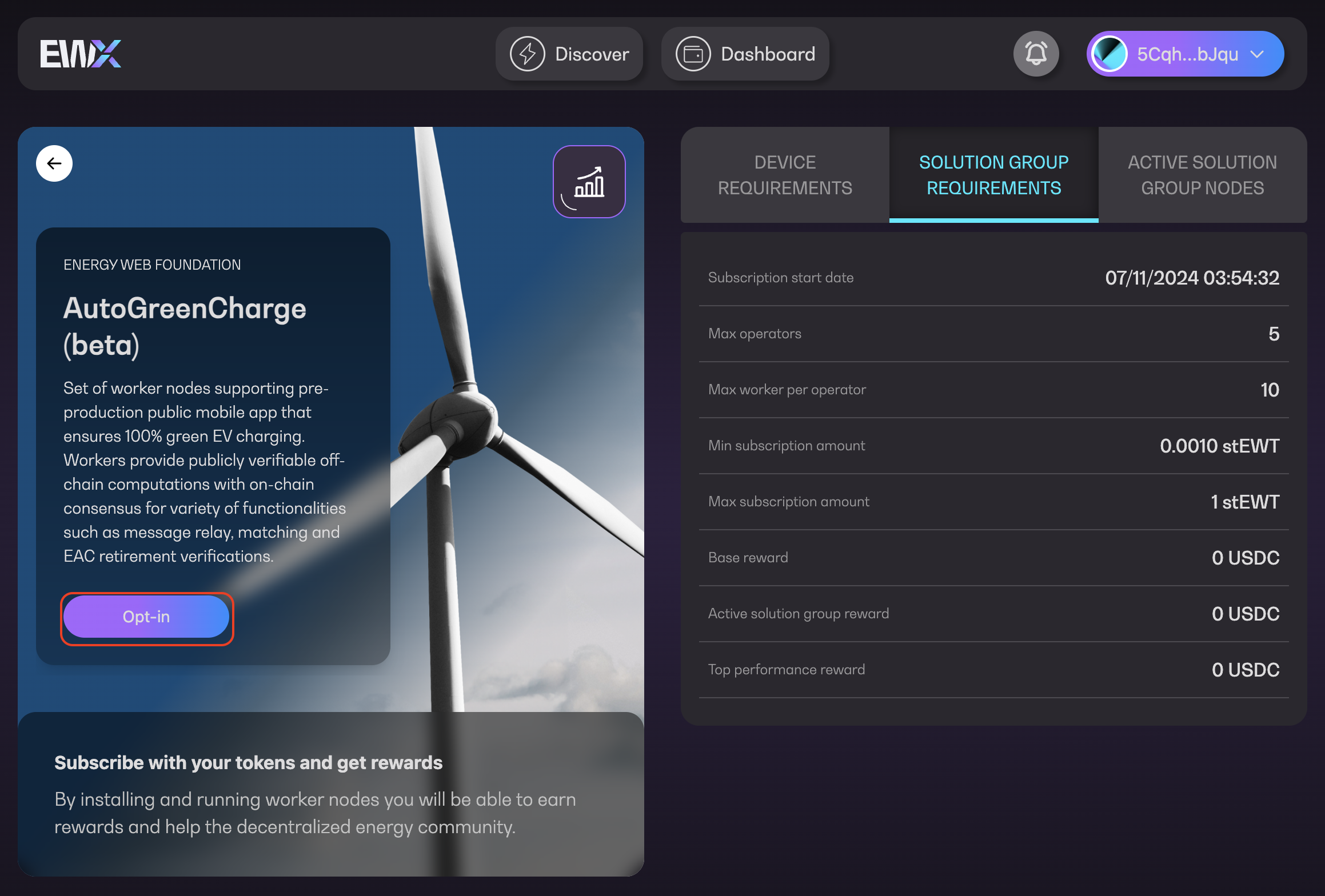The width and height of the screenshot is (1325, 896).
Task: Click the Subscribe with your tokens heading
Action: click(x=248, y=763)
